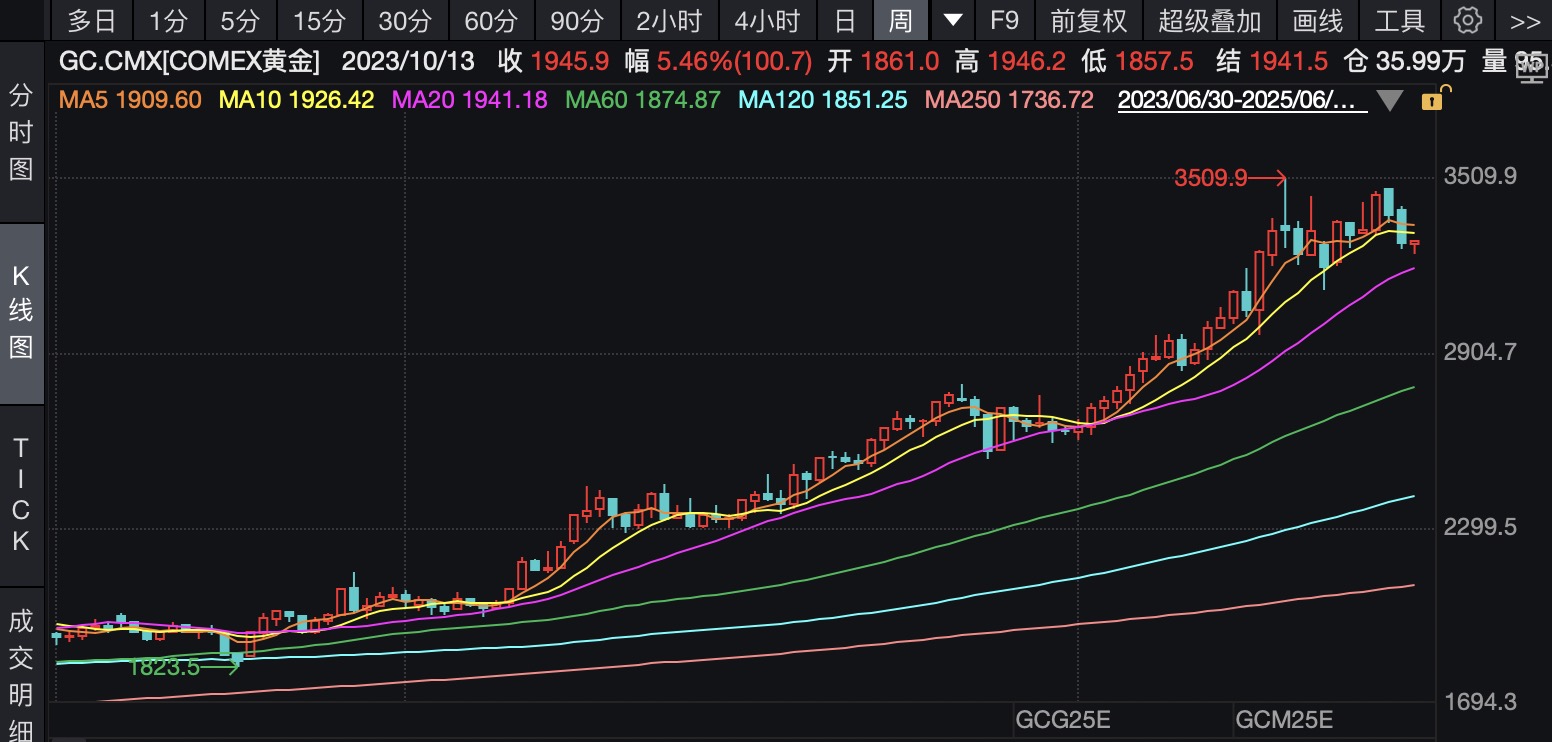Toggle the yellow padlock lock icon
1552x742 pixels.
point(1436,100)
